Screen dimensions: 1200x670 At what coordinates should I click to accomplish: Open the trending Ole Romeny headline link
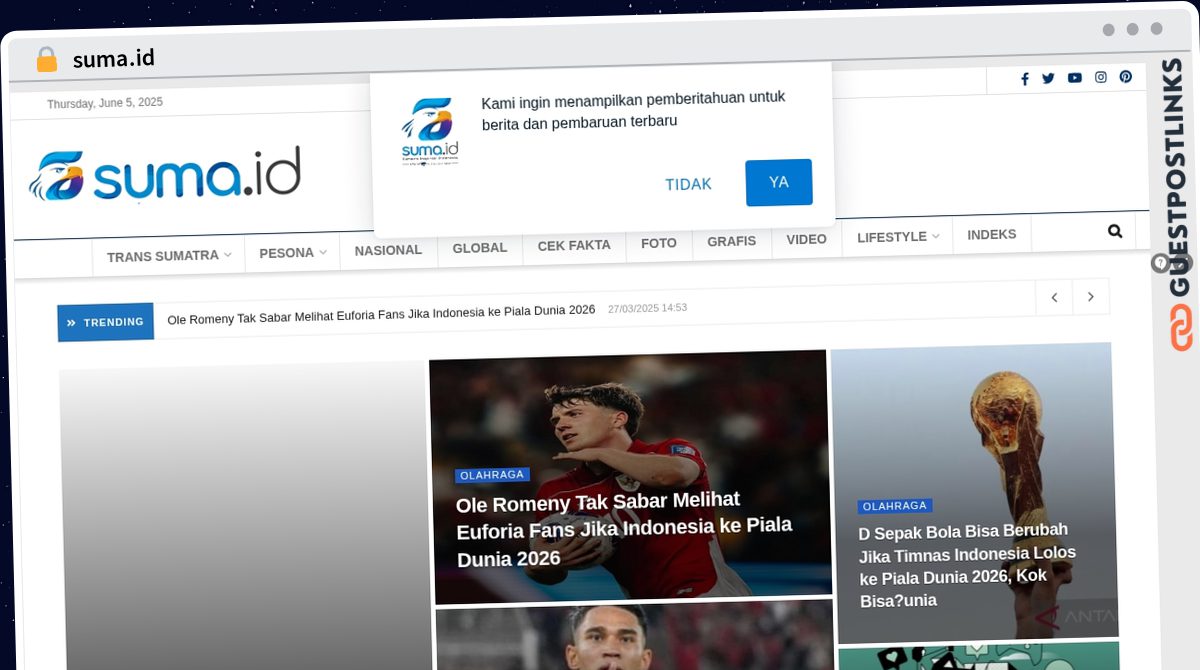click(381, 311)
